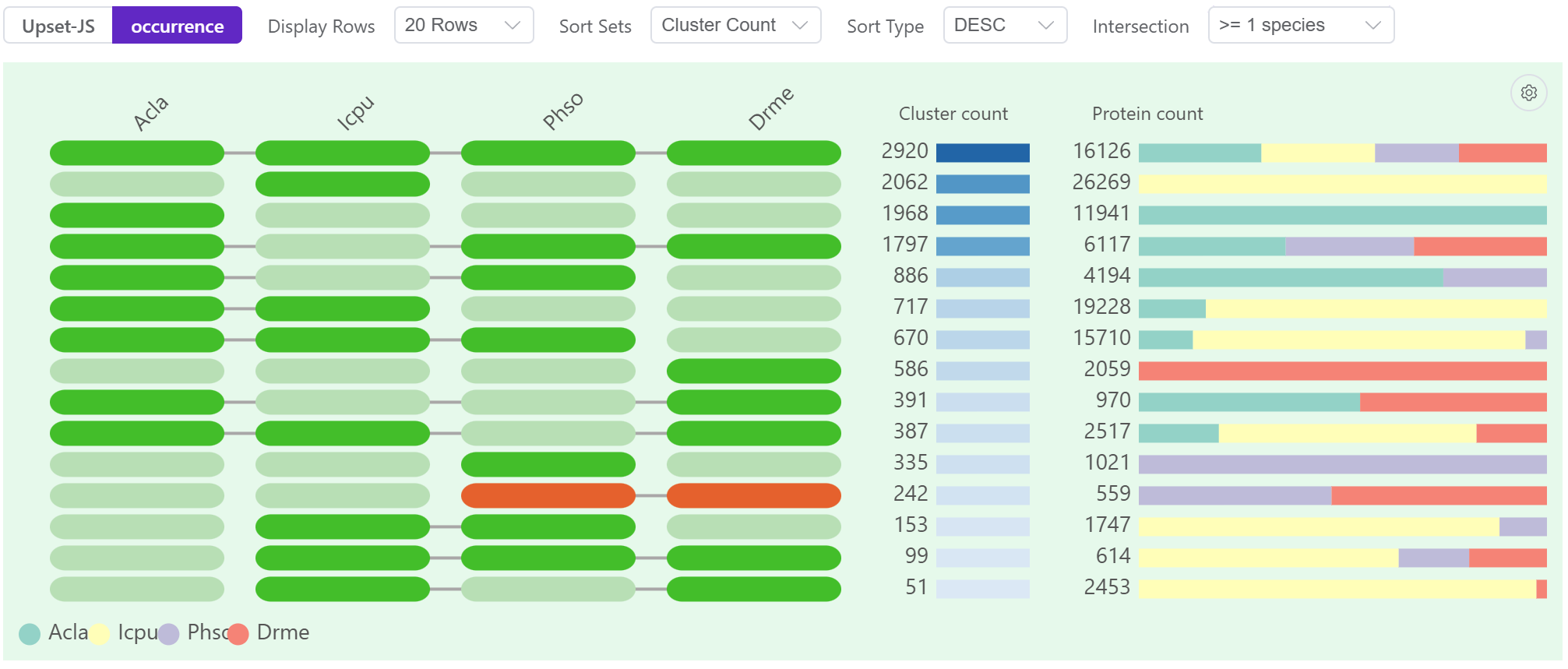Click the Drme red legend circle
Screen dimensions: 1568x669
(x=238, y=634)
